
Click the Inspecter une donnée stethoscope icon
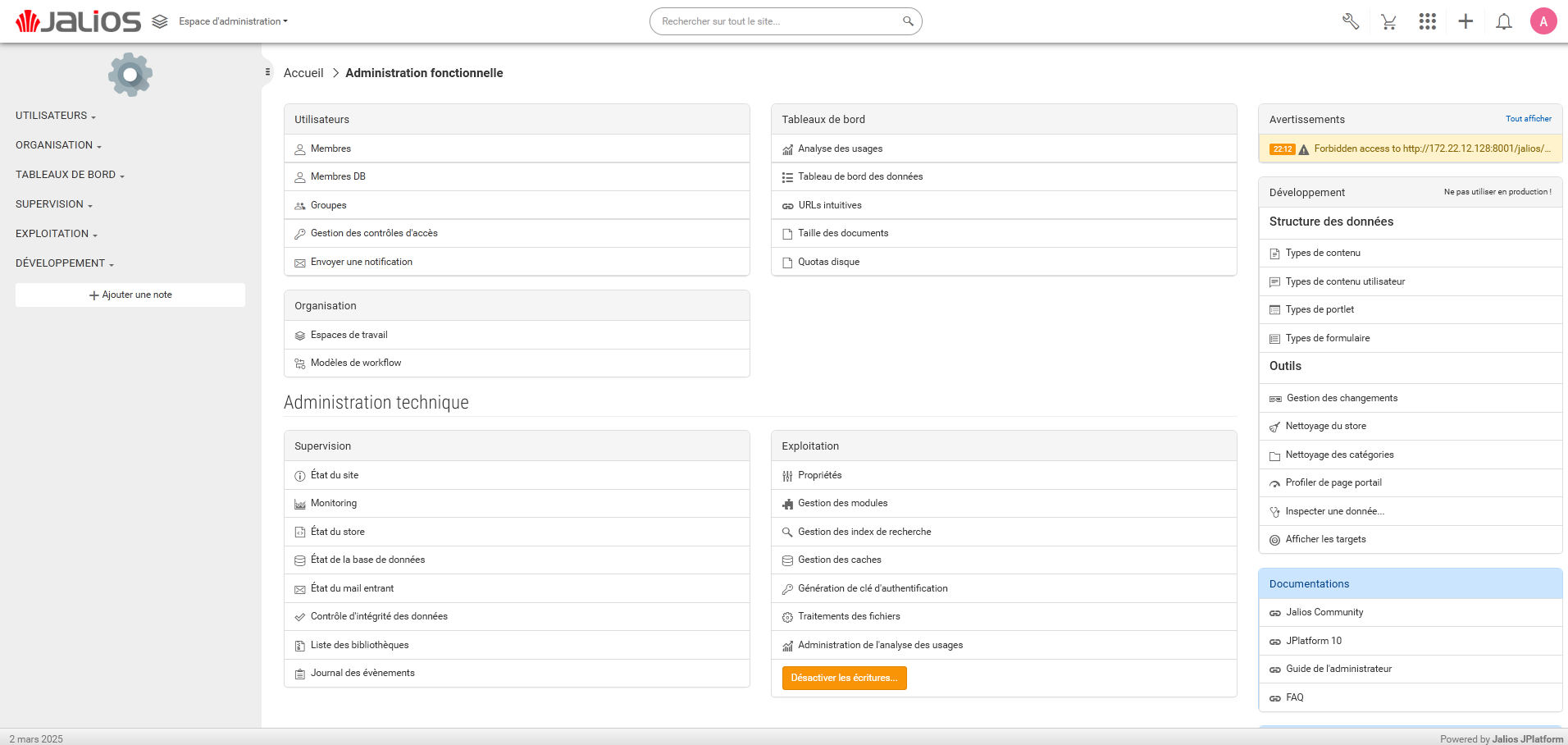[1274, 512]
